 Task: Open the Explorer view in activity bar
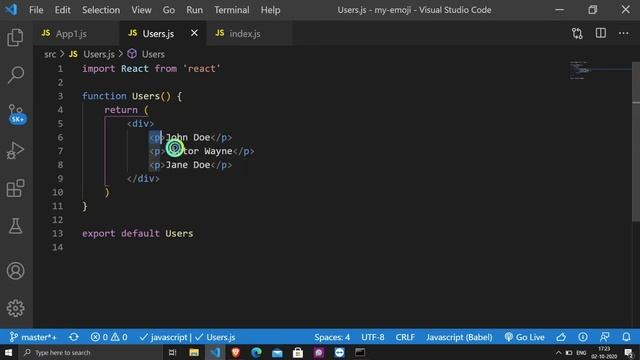[x=16, y=38]
